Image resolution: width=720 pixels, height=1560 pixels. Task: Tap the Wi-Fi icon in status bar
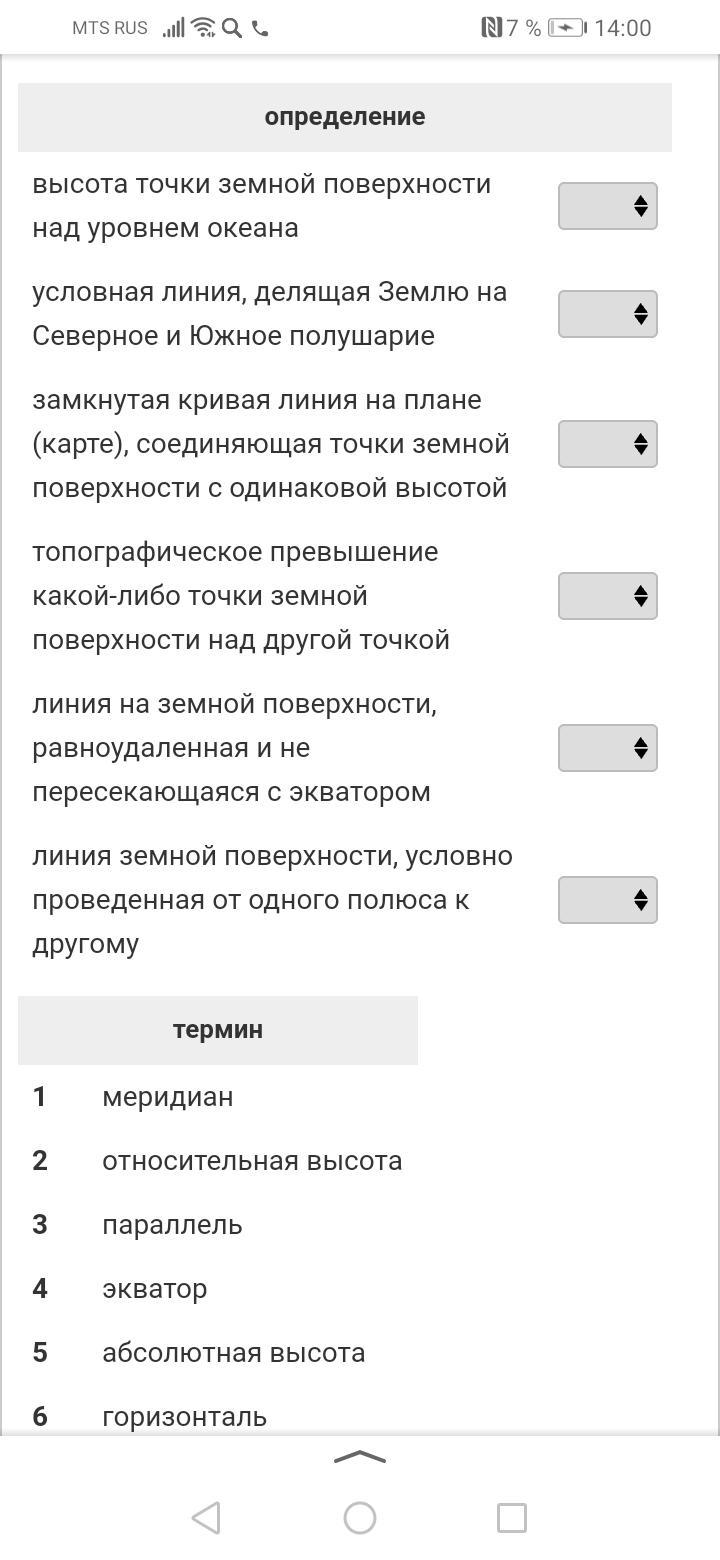[204, 28]
